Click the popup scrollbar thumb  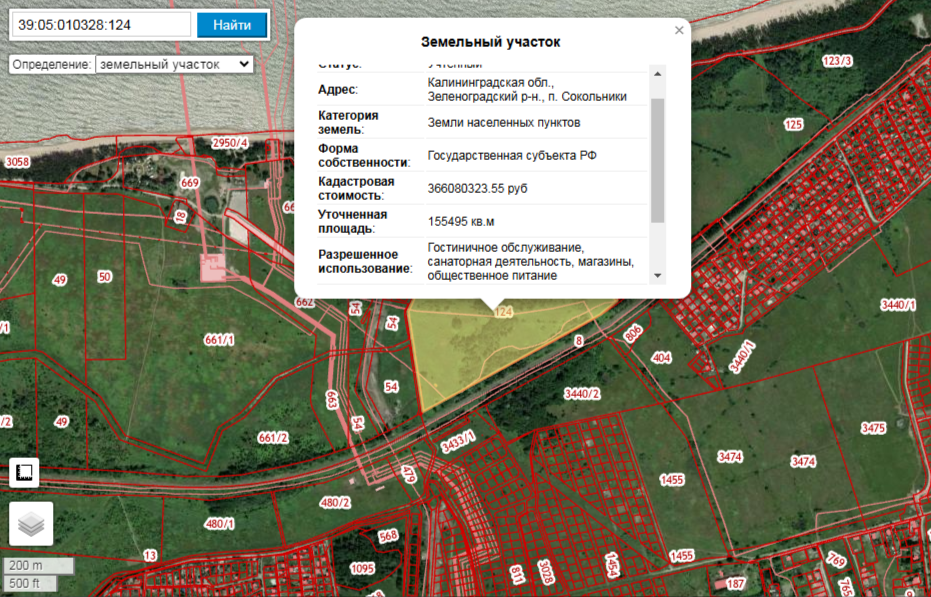pyautogui.click(x=657, y=160)
